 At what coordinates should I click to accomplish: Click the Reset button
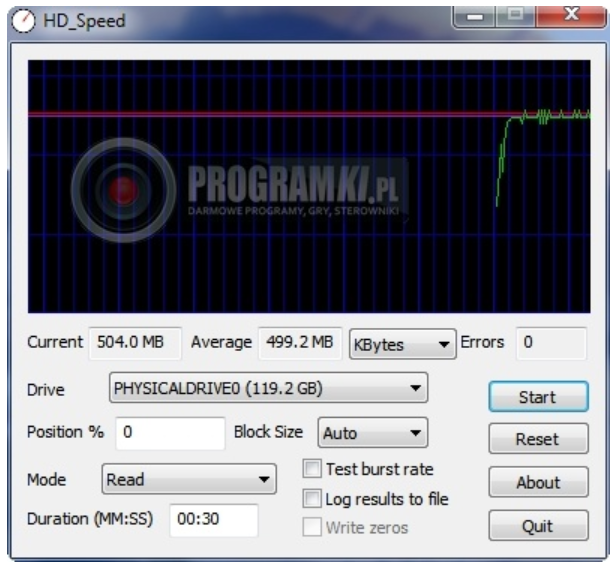tap(539, 439)
